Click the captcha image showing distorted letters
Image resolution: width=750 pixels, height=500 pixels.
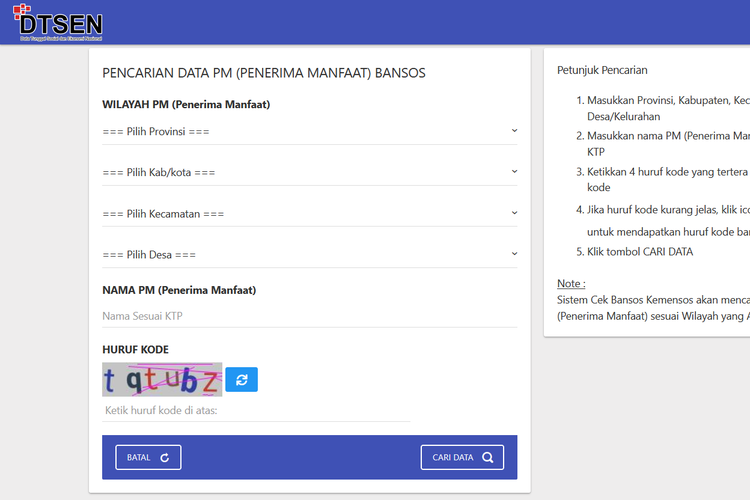tap(162, 379)
